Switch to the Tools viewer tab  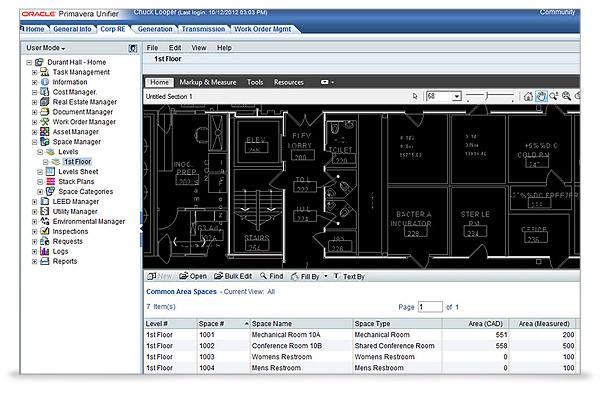255,82
